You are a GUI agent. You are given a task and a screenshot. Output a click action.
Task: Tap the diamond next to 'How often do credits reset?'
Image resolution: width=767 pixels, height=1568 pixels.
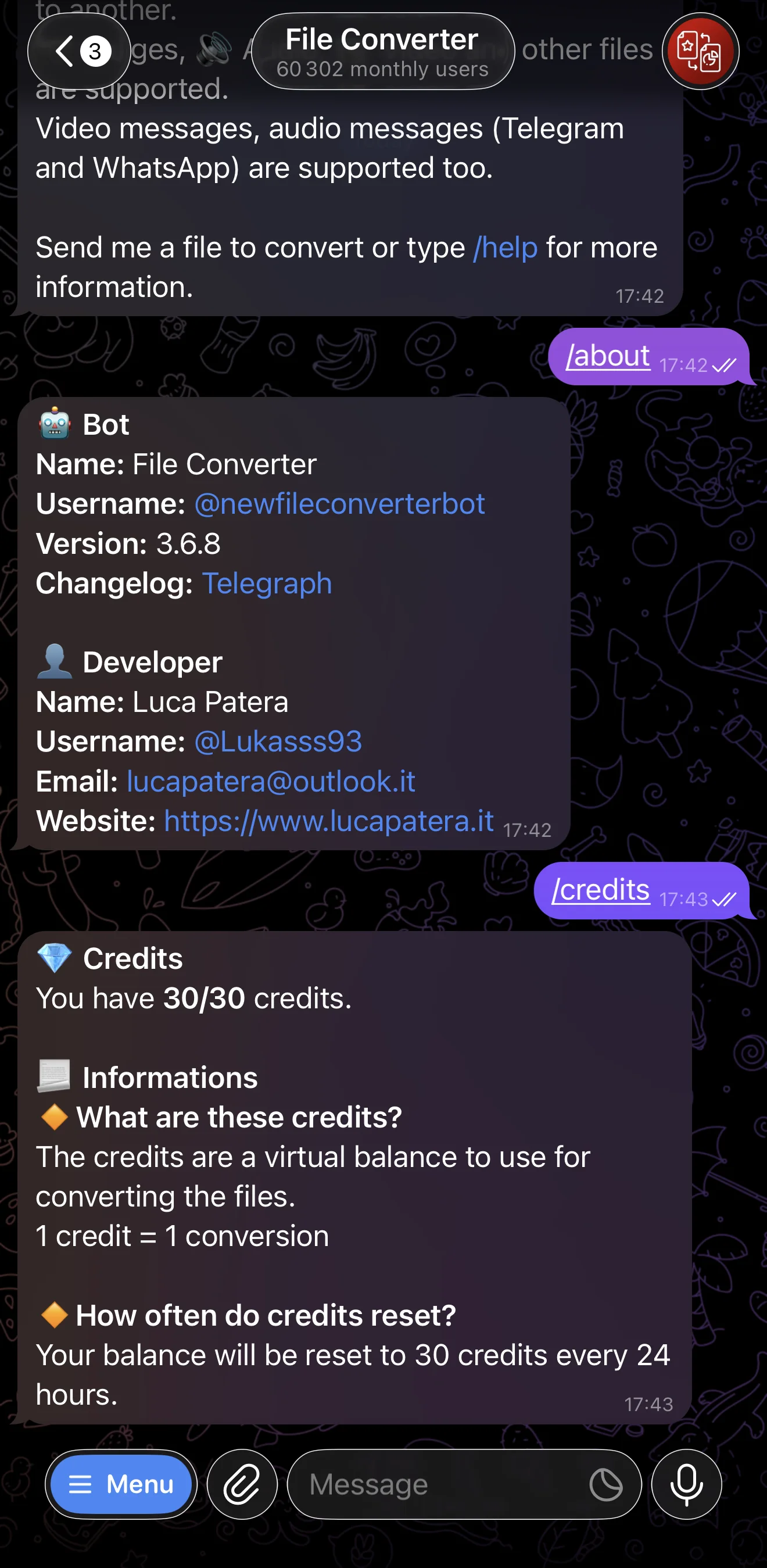point(54,1315)
